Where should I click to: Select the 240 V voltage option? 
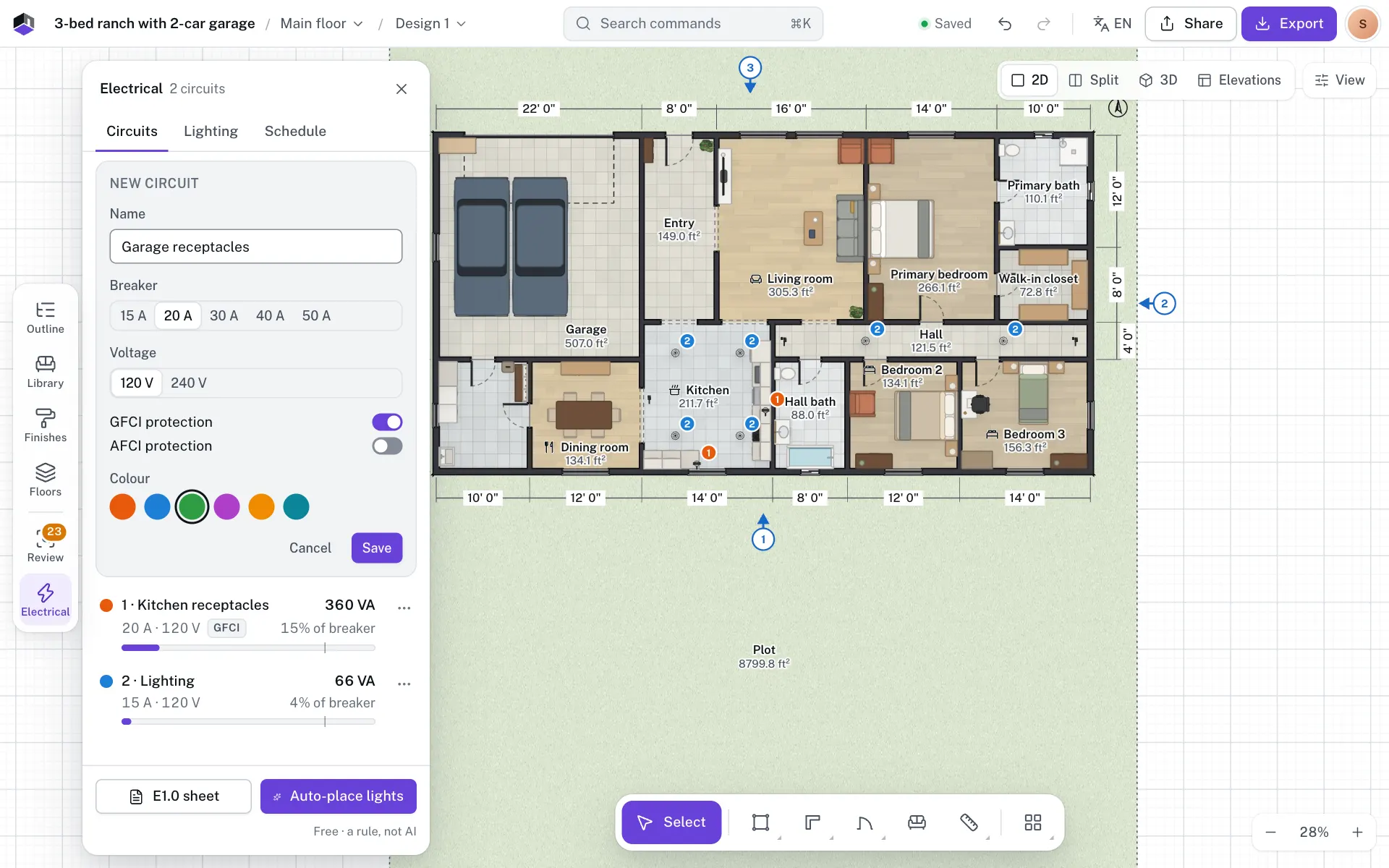point(189,383)
